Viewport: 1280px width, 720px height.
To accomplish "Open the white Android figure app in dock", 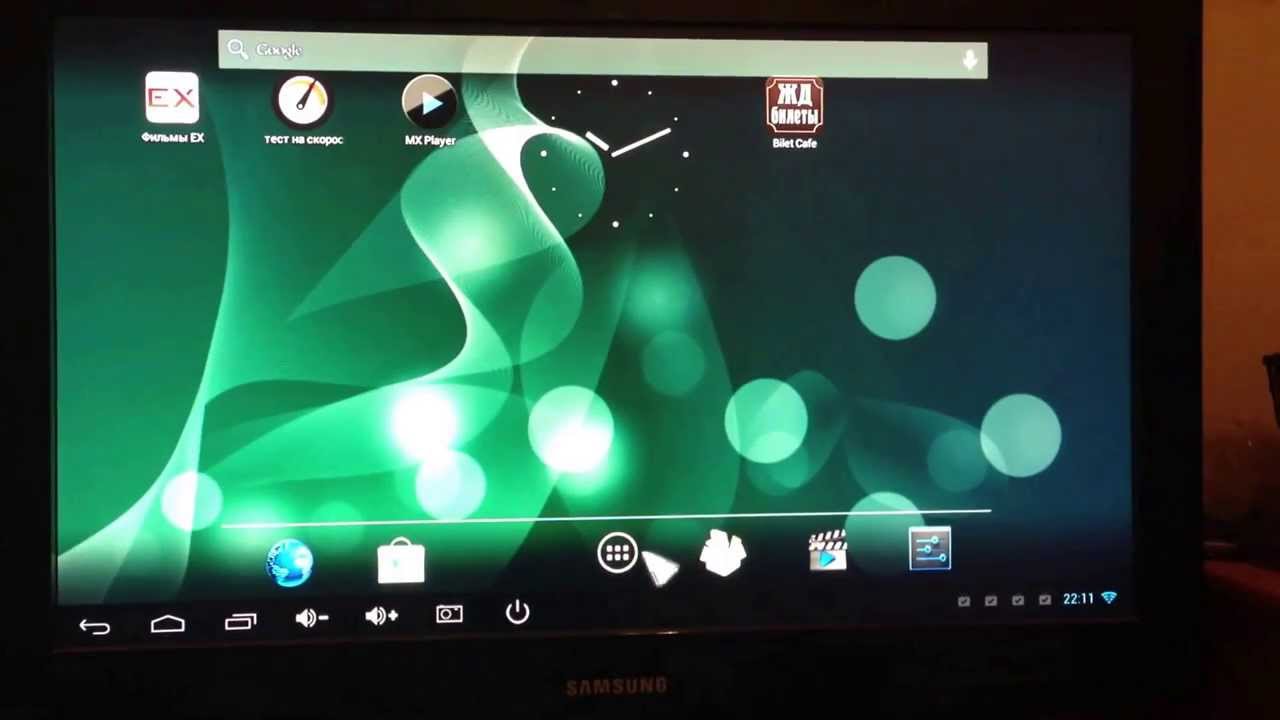I will click(x=723, y=553).
